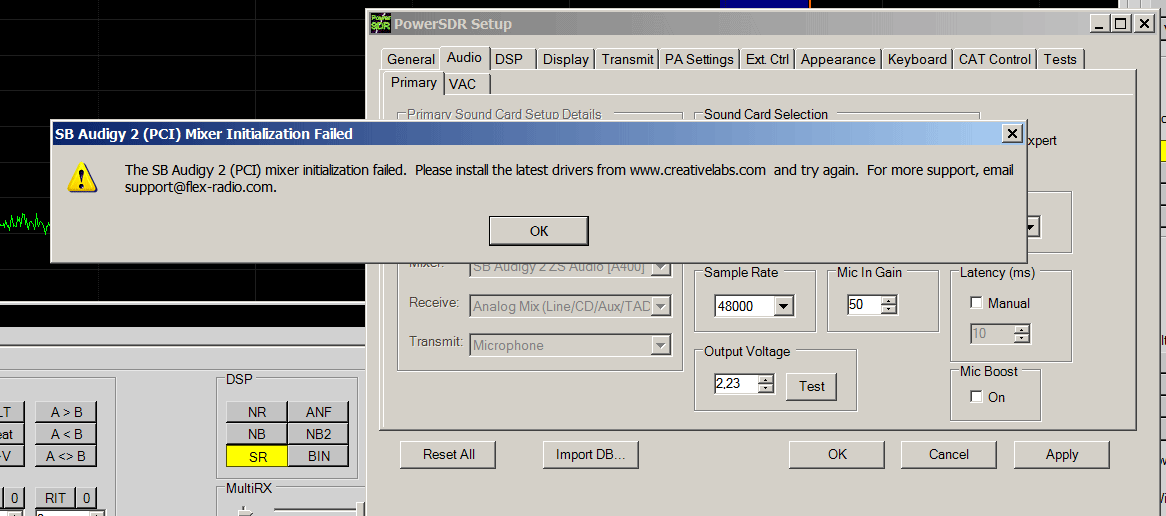Enable the Manual latency checkbox
Image resolution: width=1166 pixels, height=516 pixels.
977,303
